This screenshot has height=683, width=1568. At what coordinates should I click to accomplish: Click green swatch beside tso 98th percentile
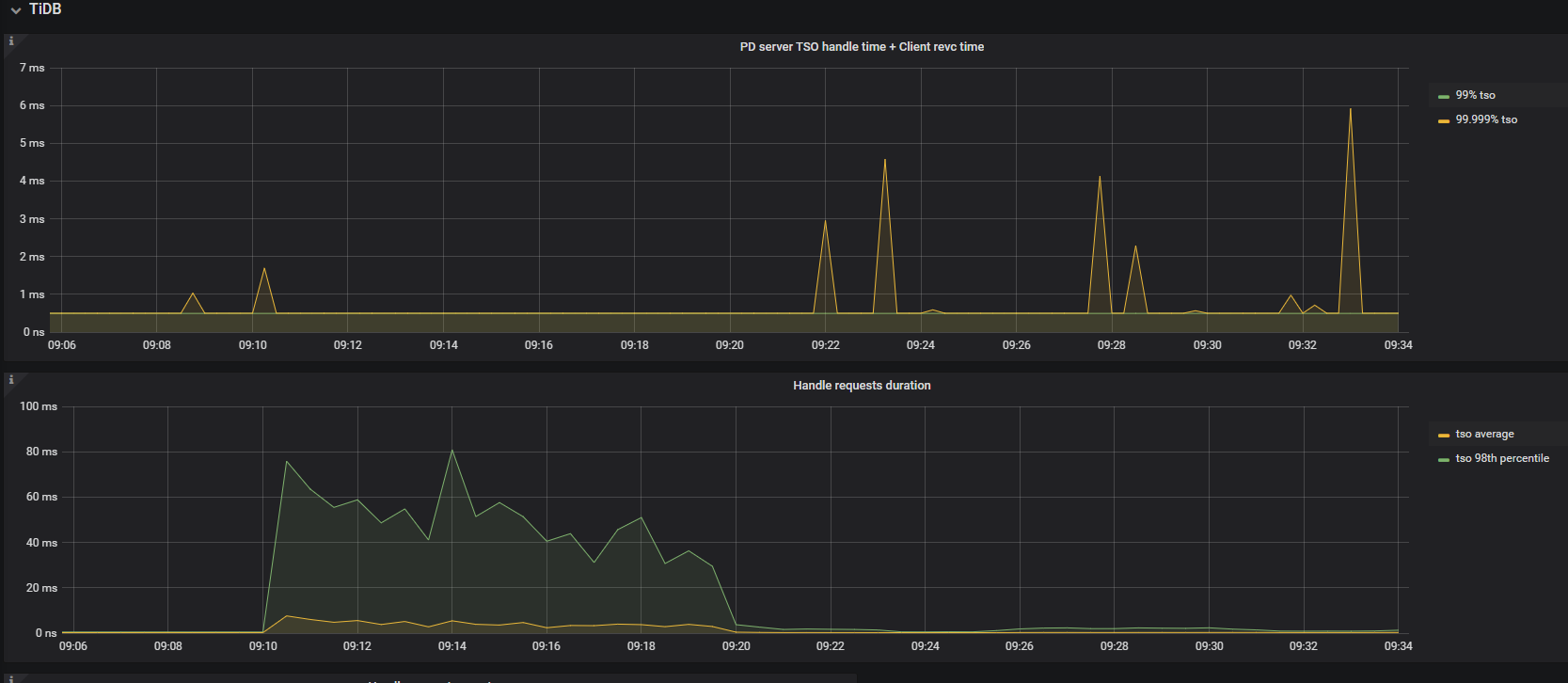pos(1443,459)
